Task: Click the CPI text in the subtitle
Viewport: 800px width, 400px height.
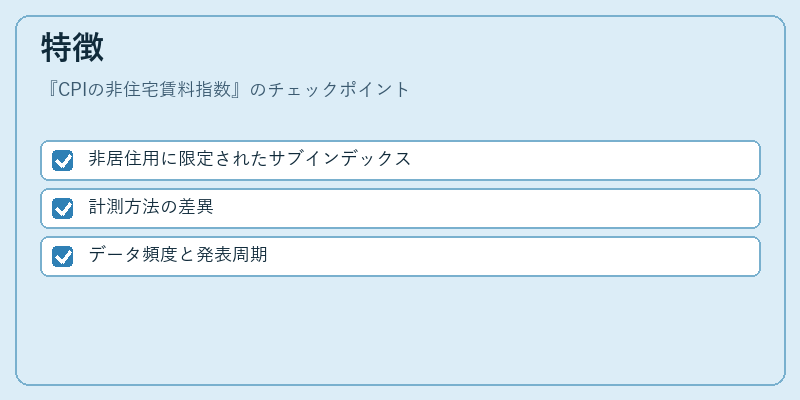Action: click(73, 90)
